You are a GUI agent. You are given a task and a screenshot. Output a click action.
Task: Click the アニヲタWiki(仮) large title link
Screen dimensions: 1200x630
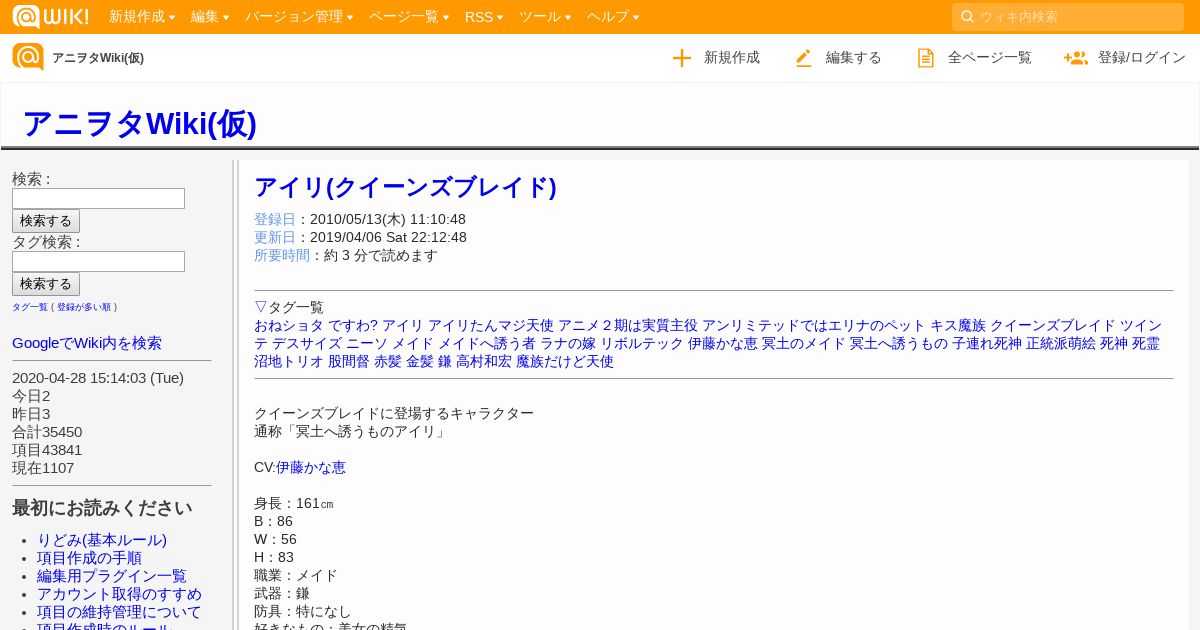[140, 123]
